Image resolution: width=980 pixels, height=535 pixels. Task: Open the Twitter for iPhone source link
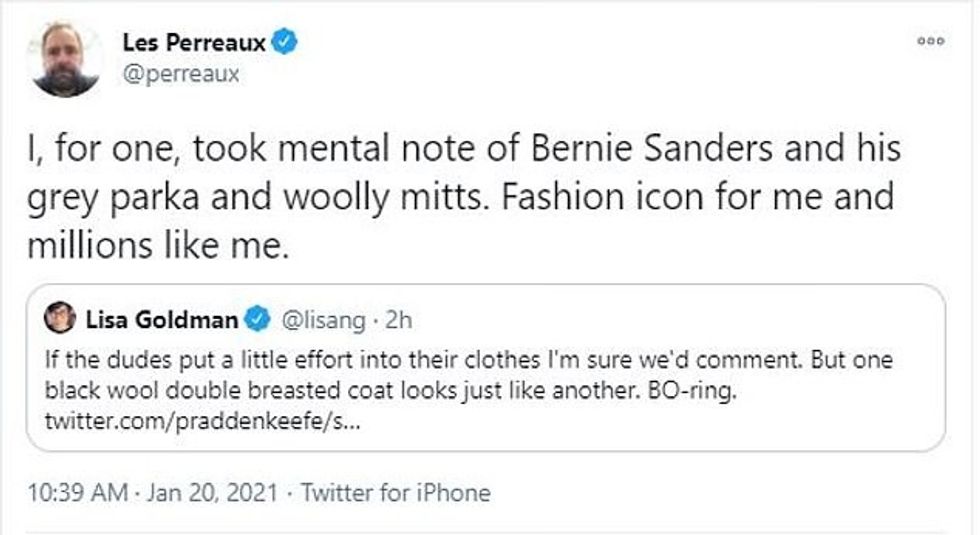tap(396, 492)
